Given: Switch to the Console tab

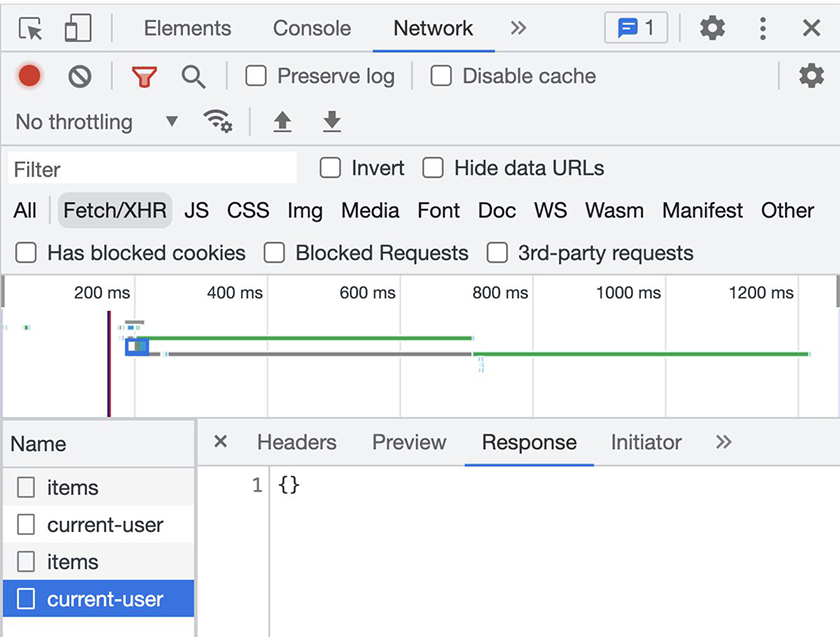Looking at the screenshot, I should click(x=312, y=28).
